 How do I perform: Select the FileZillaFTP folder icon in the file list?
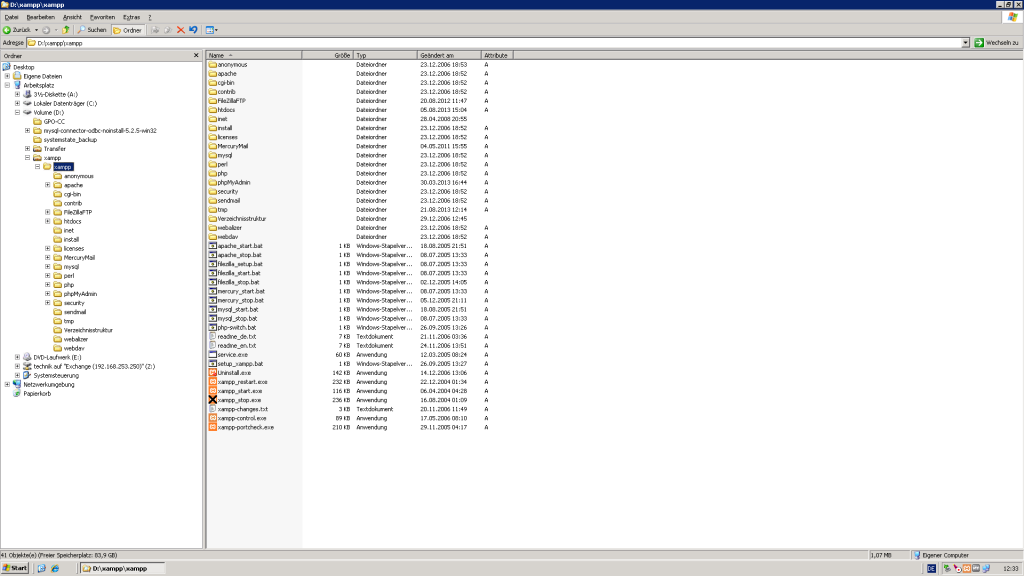(x=212, y=101)
